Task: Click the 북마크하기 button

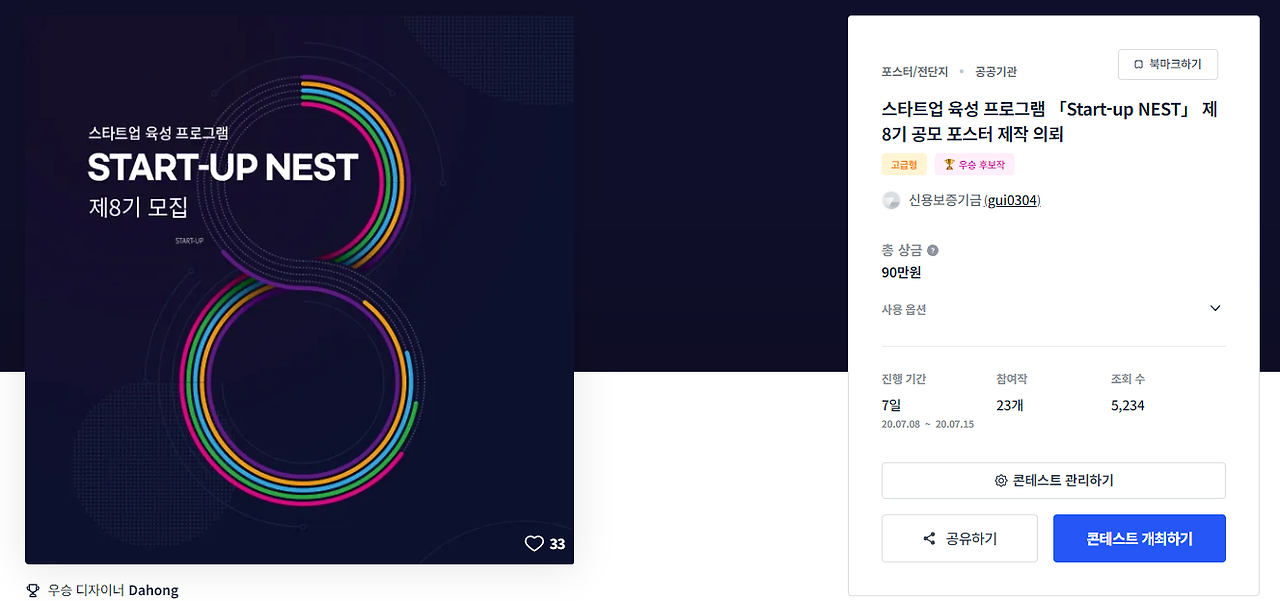Action: 1167,64
